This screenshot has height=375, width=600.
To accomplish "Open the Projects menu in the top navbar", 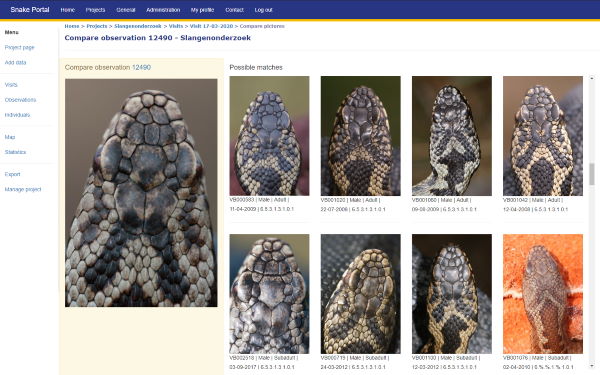I will tap(95, 10).
